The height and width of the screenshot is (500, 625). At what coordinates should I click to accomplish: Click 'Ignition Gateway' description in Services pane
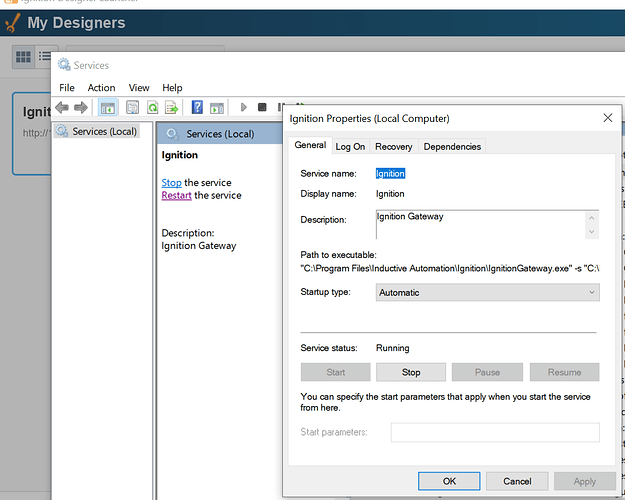point(199,246)
